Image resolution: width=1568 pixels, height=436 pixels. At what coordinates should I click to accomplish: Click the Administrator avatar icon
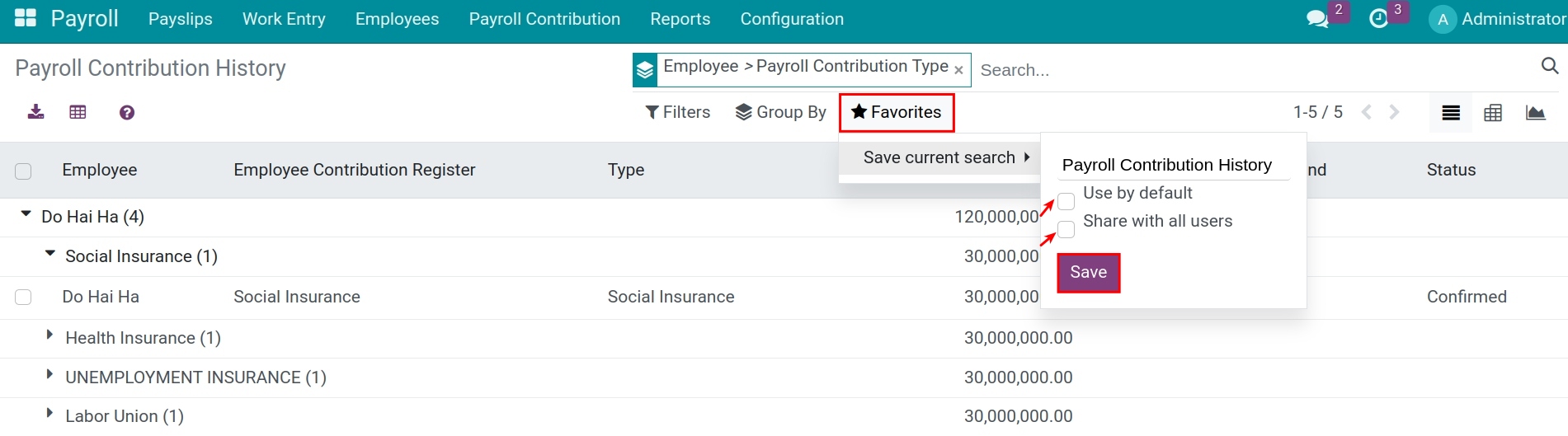1442,20
